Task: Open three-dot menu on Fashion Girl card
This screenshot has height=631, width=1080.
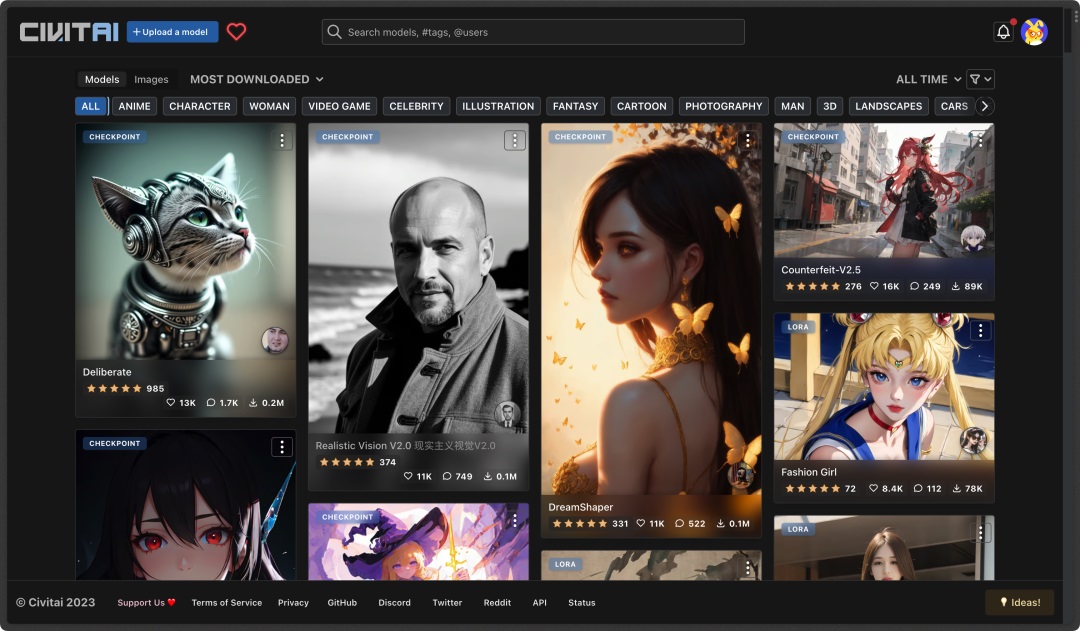Action: tap(980, 331)
